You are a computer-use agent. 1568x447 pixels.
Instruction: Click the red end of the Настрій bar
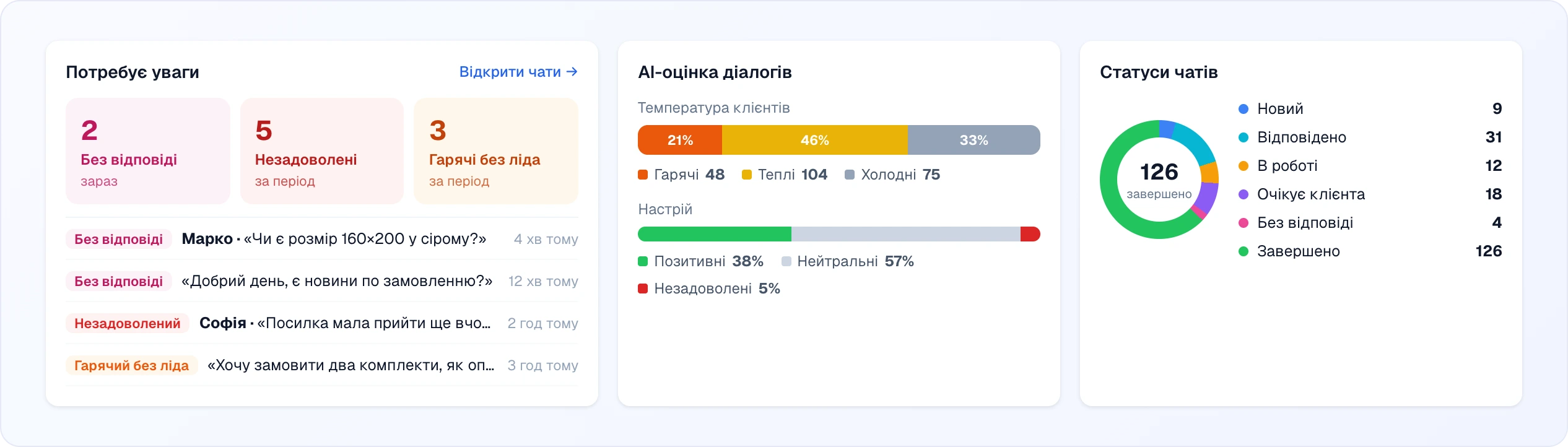click(1030, 234)
